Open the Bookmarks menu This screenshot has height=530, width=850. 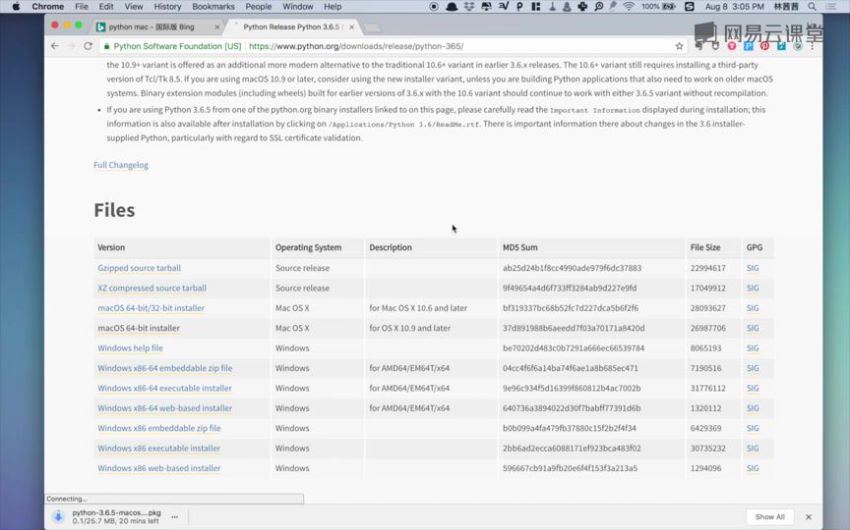pyautogui.click(x=213, y=7)
